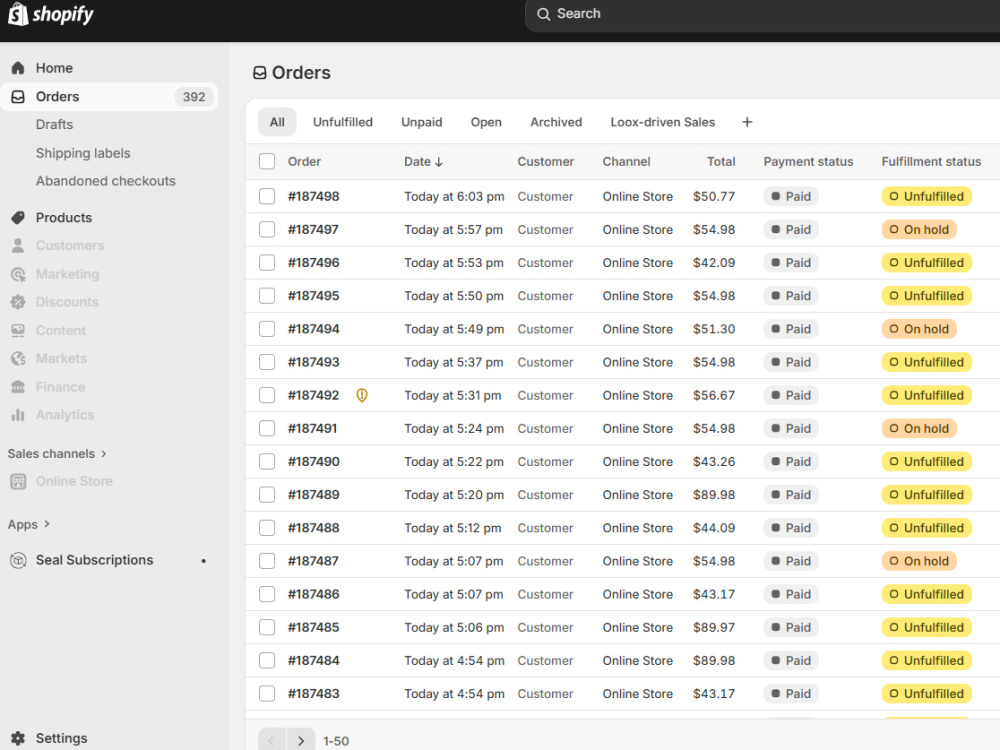Check the box for order #187497

267,230
